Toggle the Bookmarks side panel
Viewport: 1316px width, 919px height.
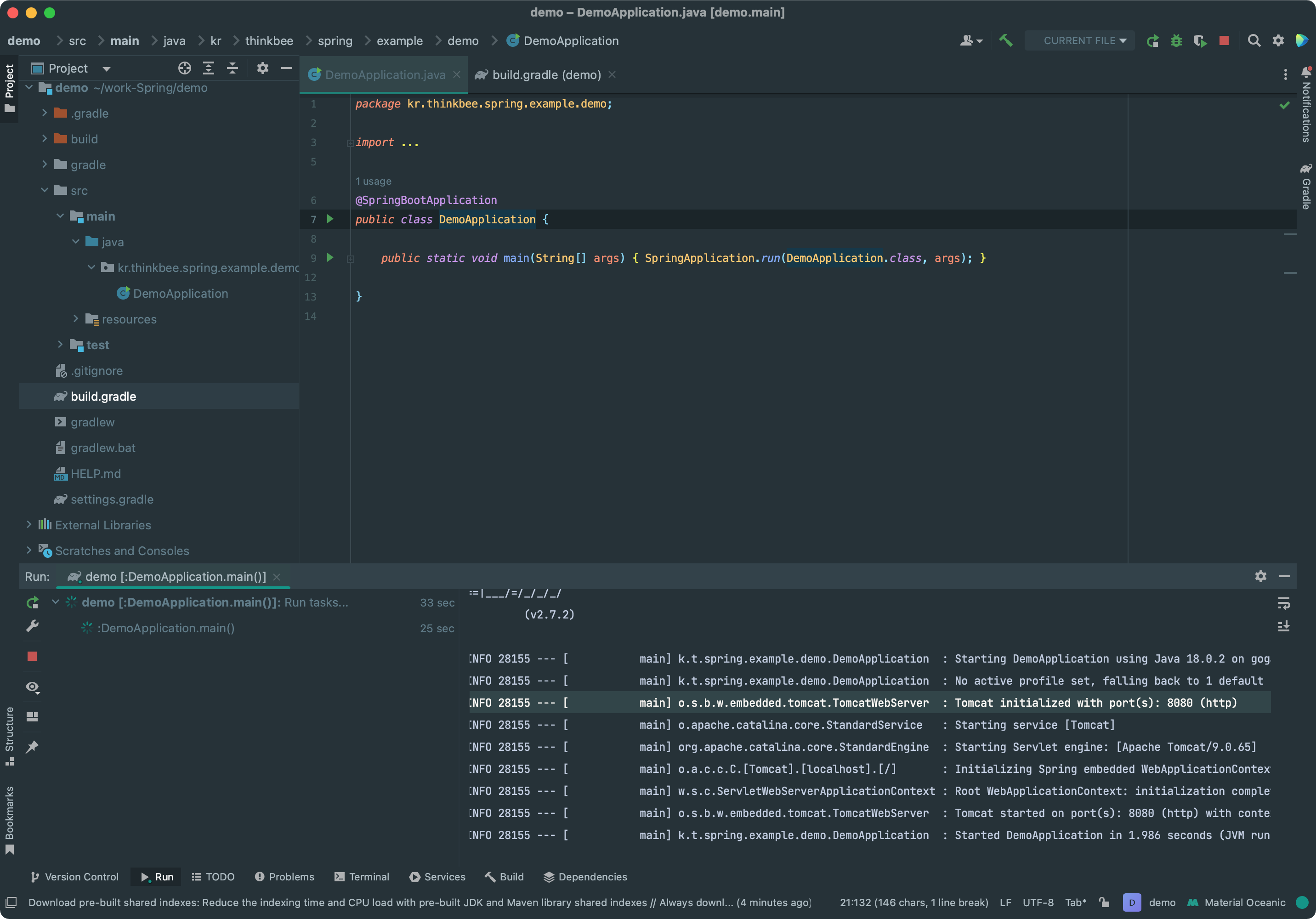pyautogui.click(x=9, y=820)
